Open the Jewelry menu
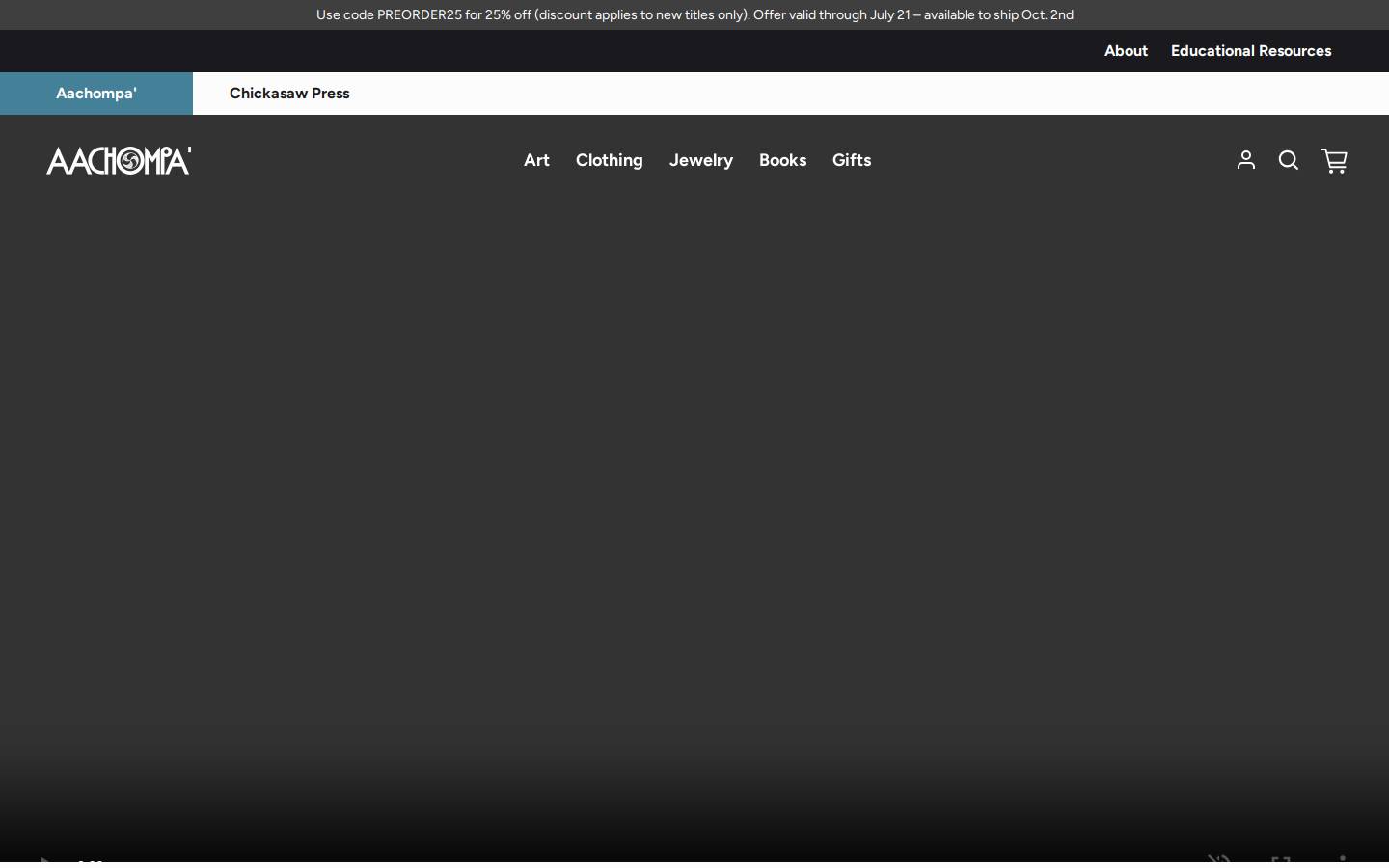The width and height of the screenshot is (1389, 868). (701, 160)
